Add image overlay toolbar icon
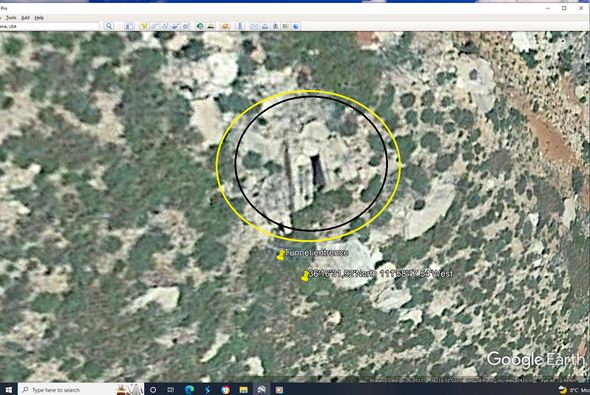Image resolution: width=590 pixels, height=395 pixels. (x=175, y=26)
